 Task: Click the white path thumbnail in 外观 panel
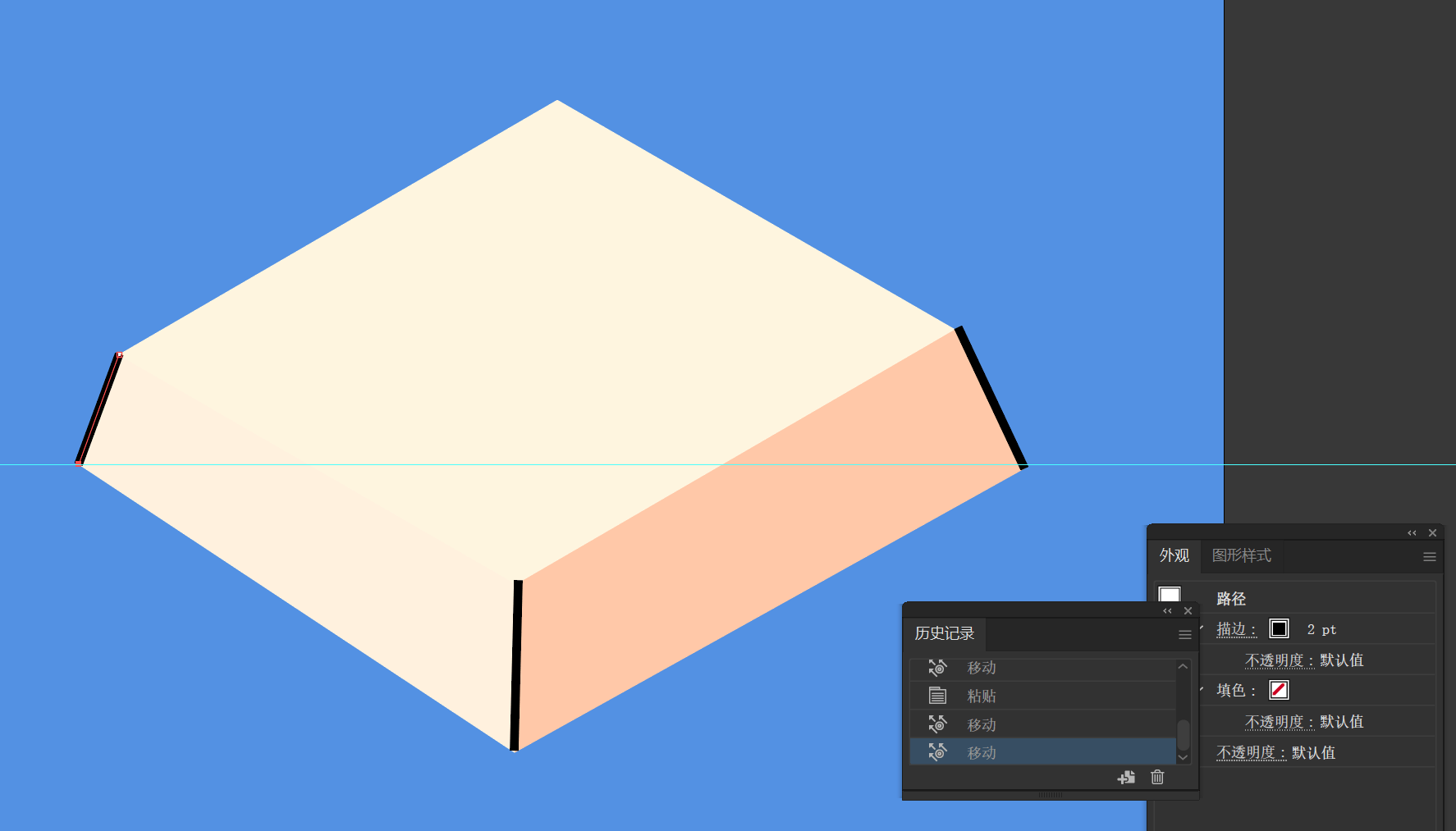point(1170,596)
